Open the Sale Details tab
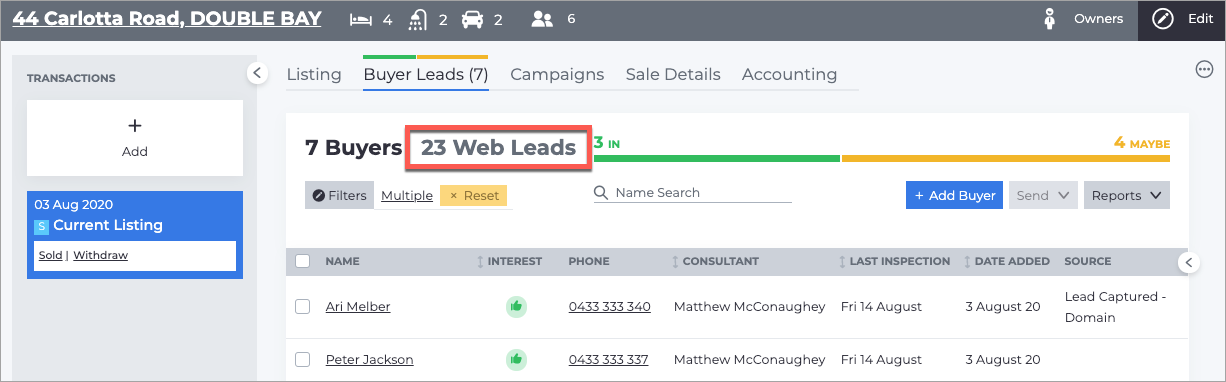 [x=673, y=74]
